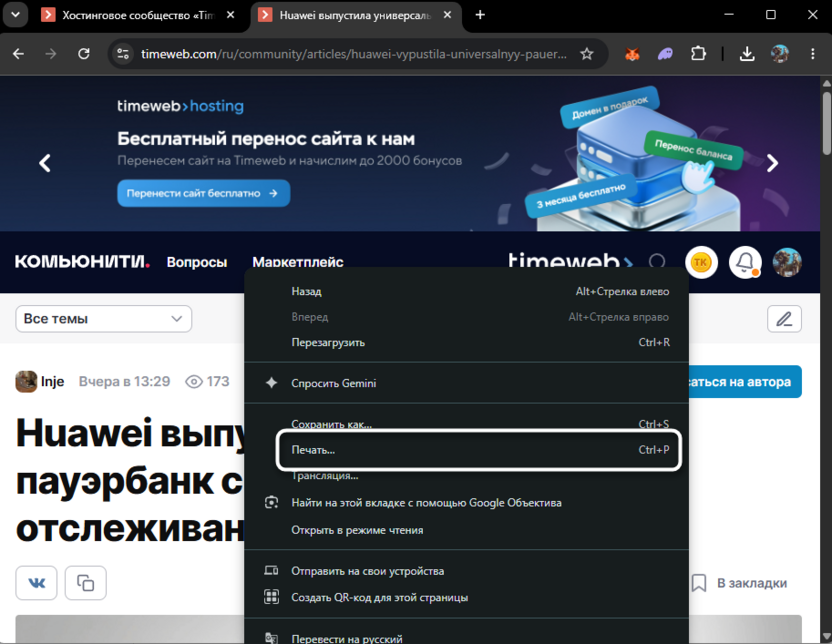The image size is (832, 644).
Task: Open the browser downloads icon
Action: click(x=747, y=54)
